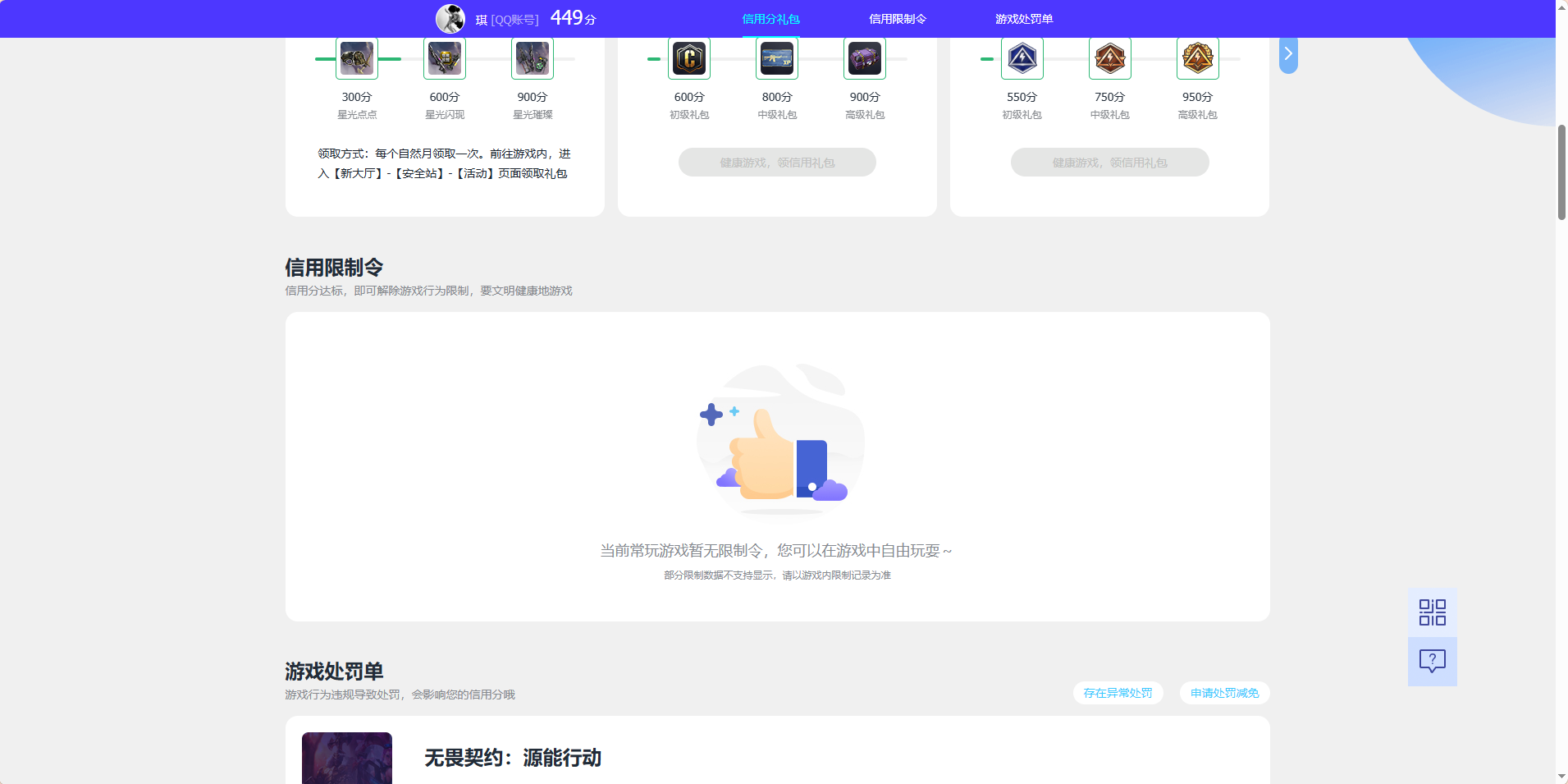Open the 800分 中级礼包 weapon icon

(776, 57)
